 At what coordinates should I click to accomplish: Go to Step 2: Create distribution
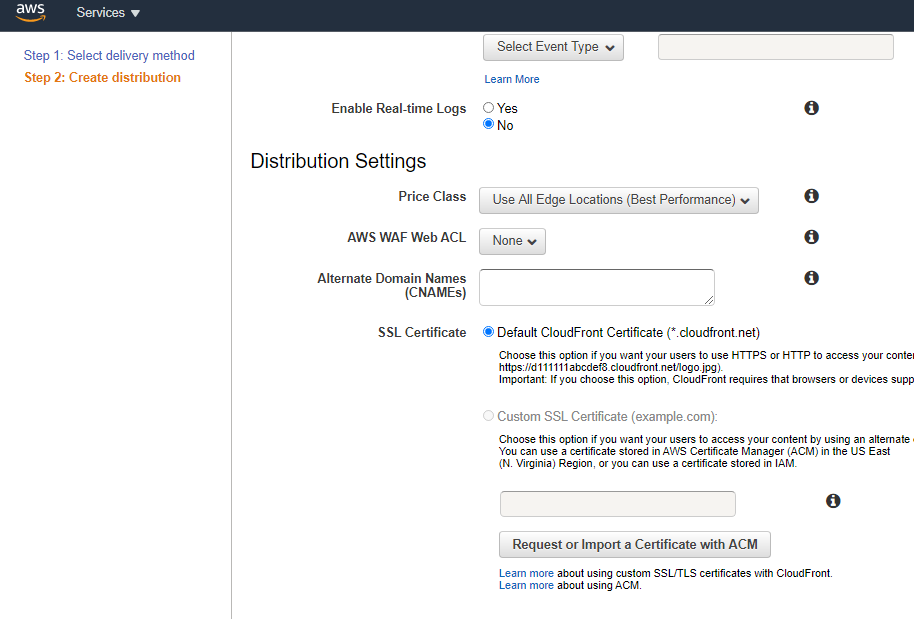pyautogui.click(x=103, y=78)
